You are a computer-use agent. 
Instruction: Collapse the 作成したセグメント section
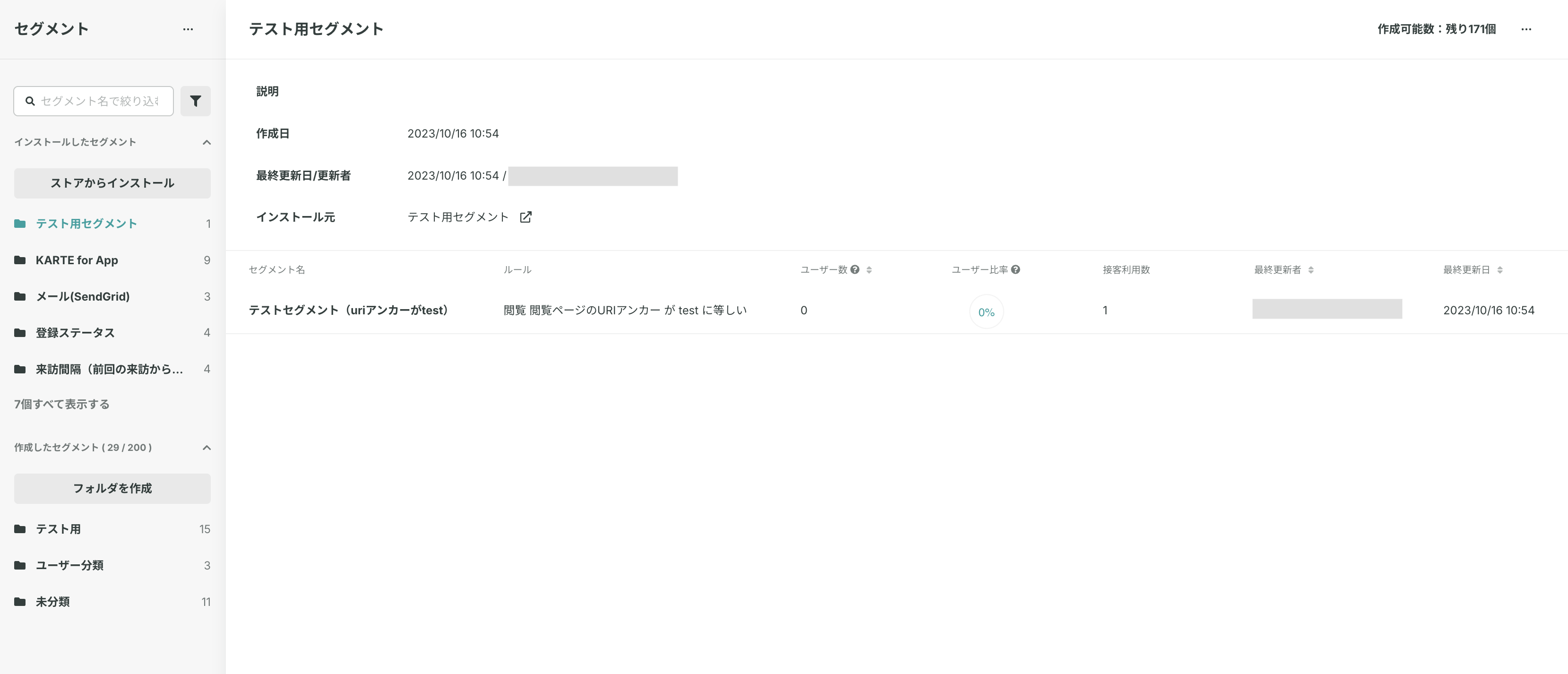(207, 448)
